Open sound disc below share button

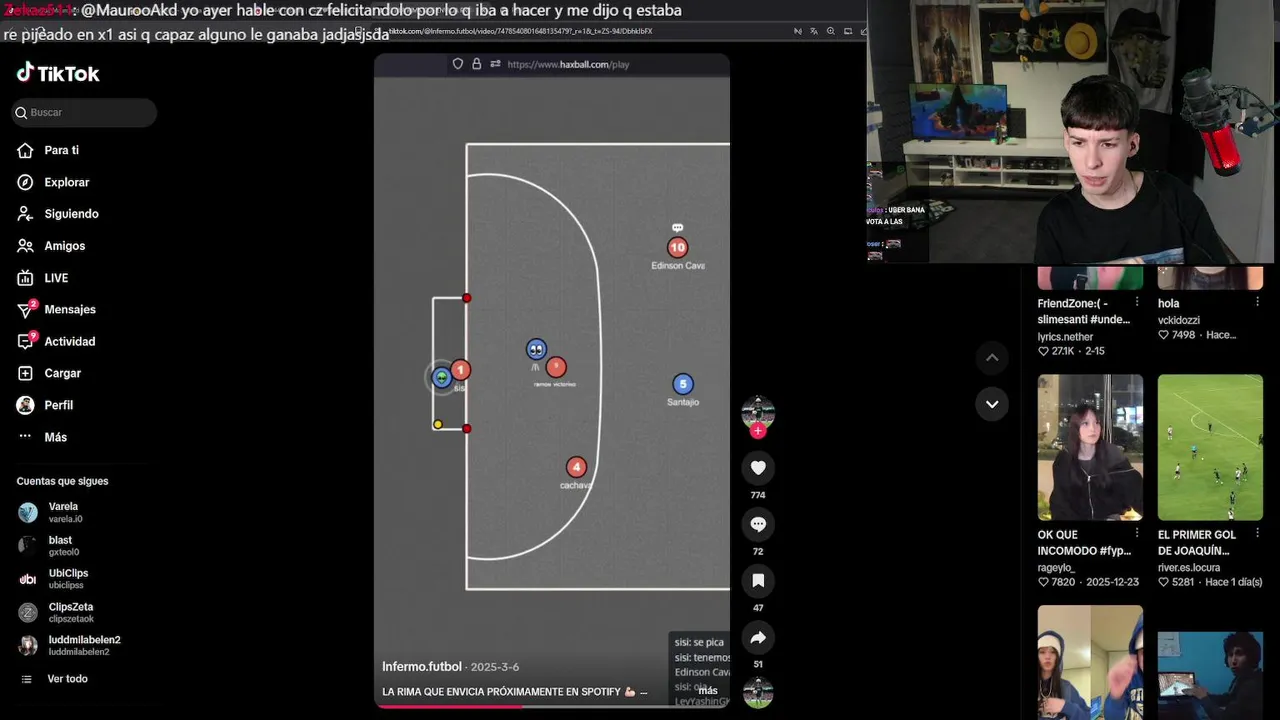click(758, 692)
